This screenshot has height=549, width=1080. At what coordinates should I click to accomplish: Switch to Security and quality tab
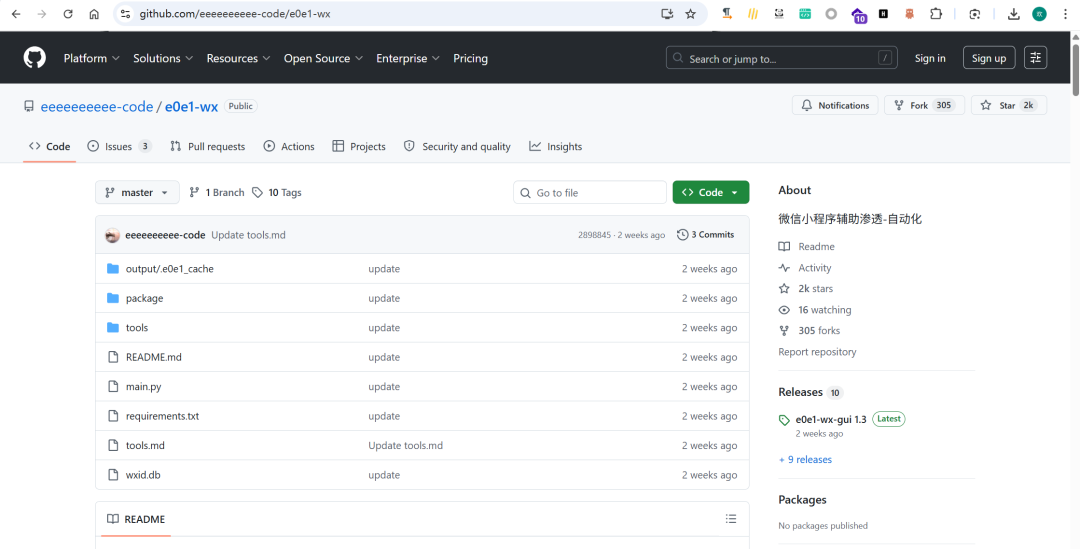click(457, 146)
